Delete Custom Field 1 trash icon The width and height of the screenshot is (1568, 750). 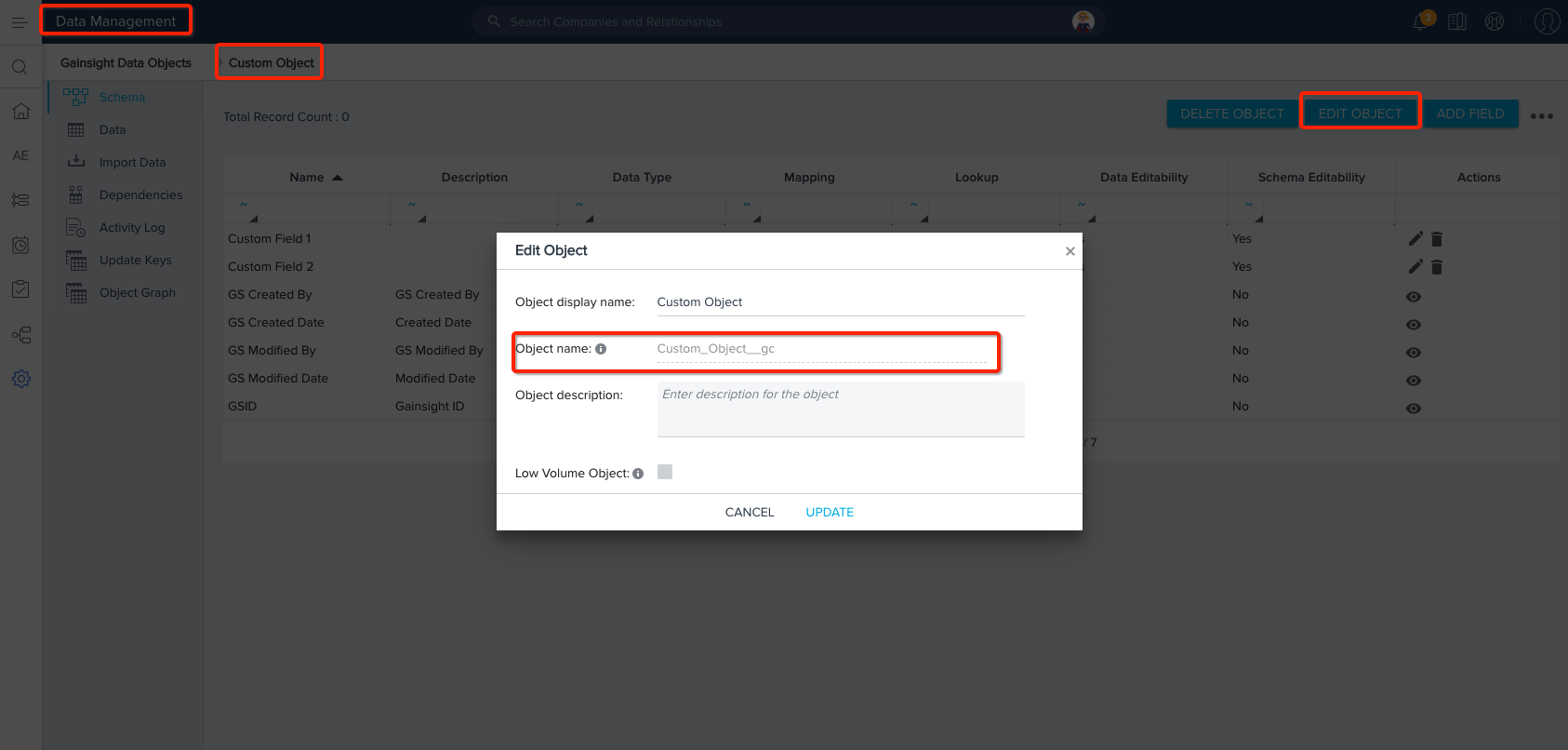tap(1437, 239)
